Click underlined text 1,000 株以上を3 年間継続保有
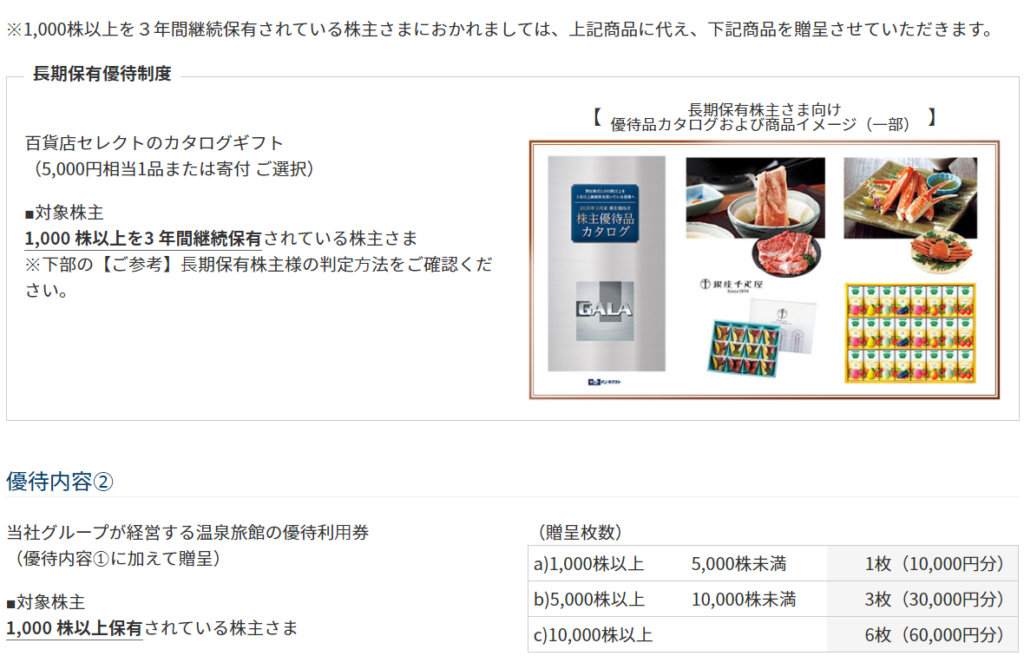Viewport: 1024px width, 656px height. (x=143, y=238)
